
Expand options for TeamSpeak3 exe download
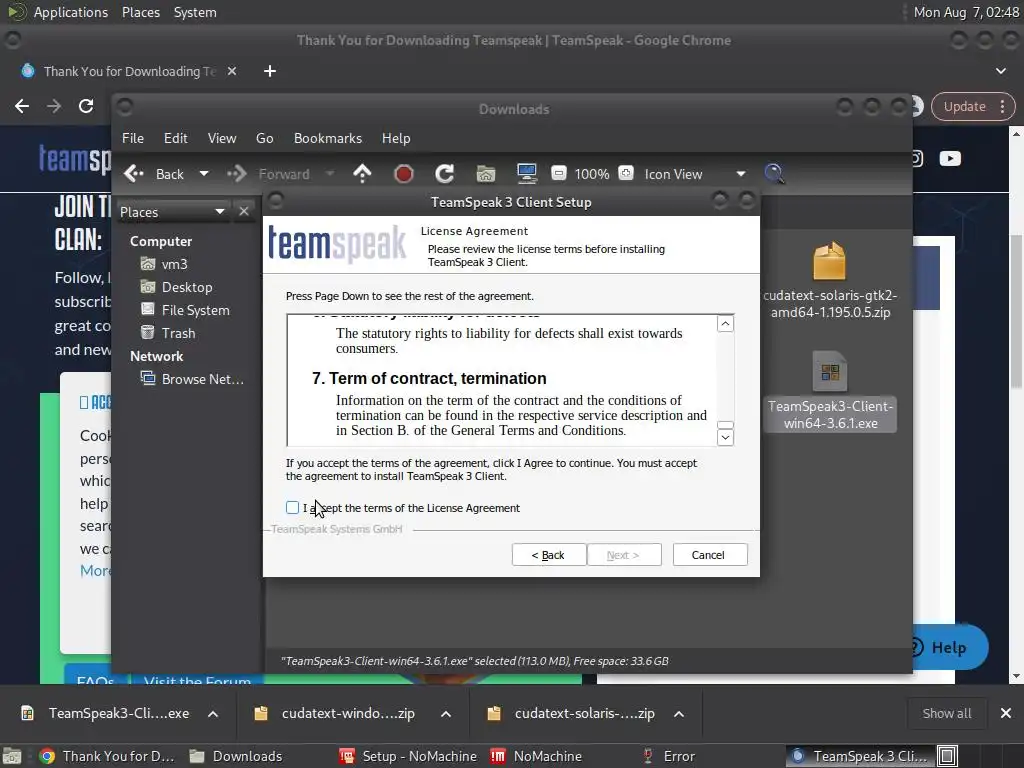click(x=213, y=714)
